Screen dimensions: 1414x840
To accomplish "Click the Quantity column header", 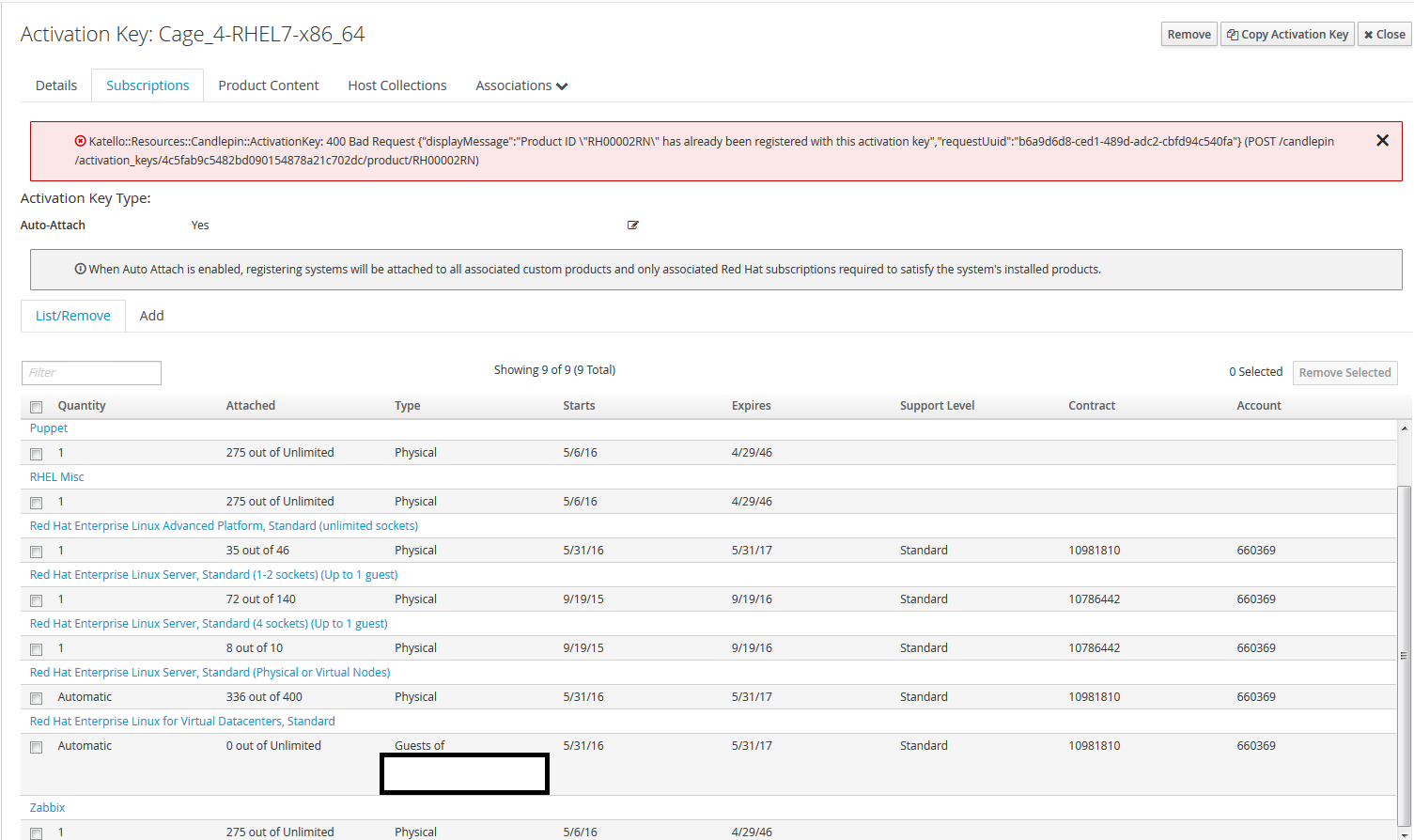I will click(82, 406).
